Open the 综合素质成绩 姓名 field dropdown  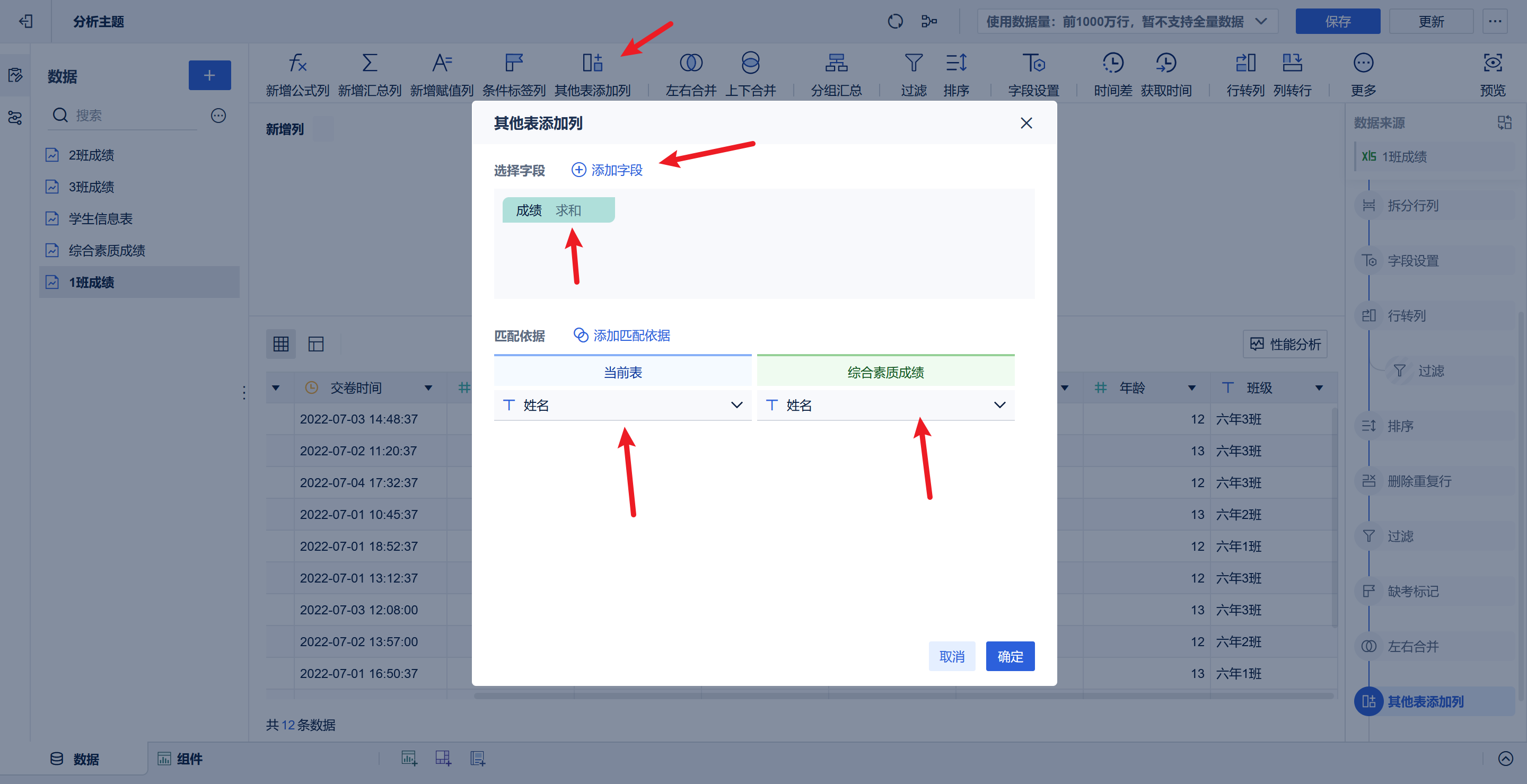pos(999,406)
